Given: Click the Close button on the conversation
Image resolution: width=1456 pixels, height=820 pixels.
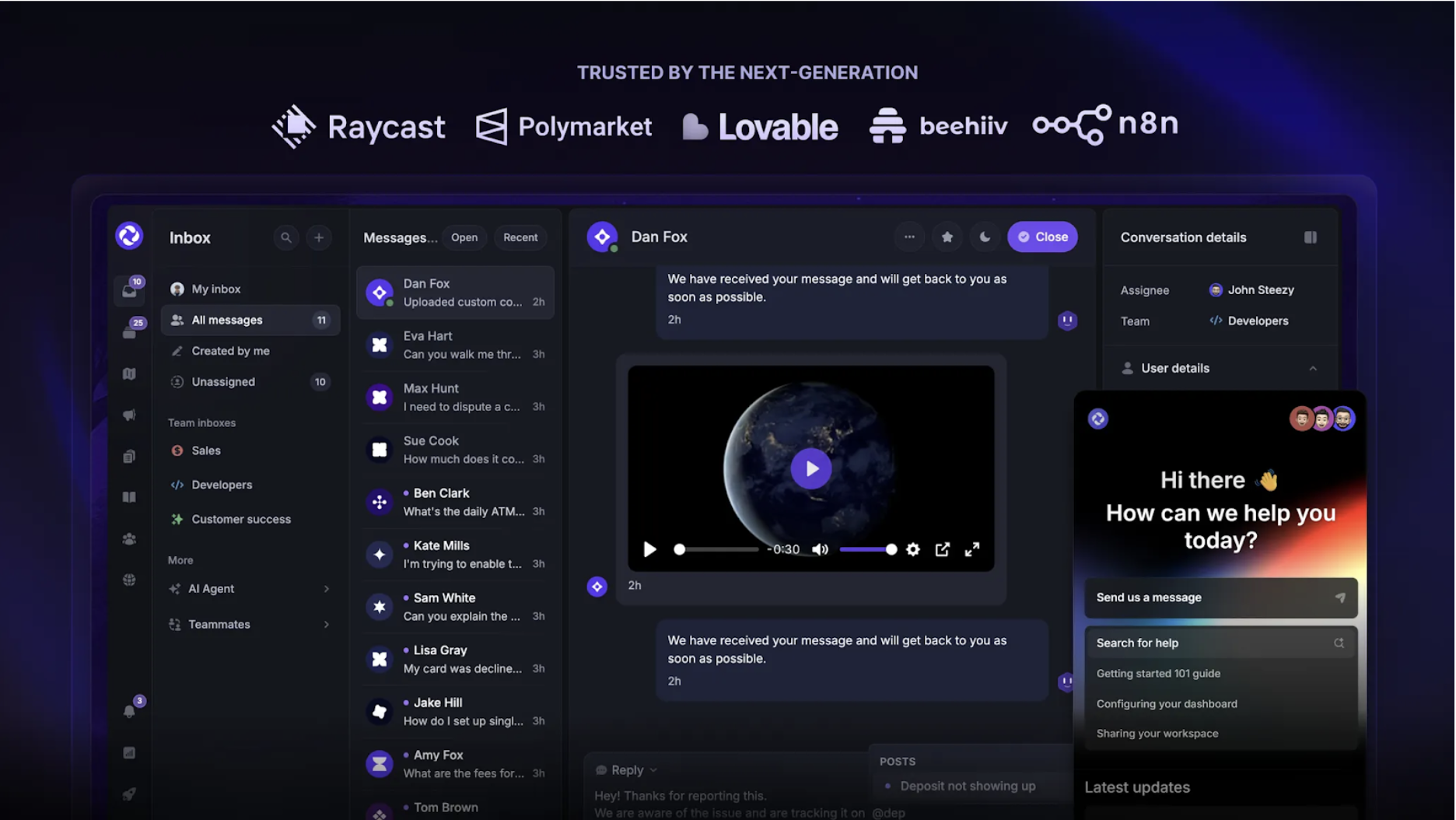Looking at the screenshot, I should point(1042,237).
